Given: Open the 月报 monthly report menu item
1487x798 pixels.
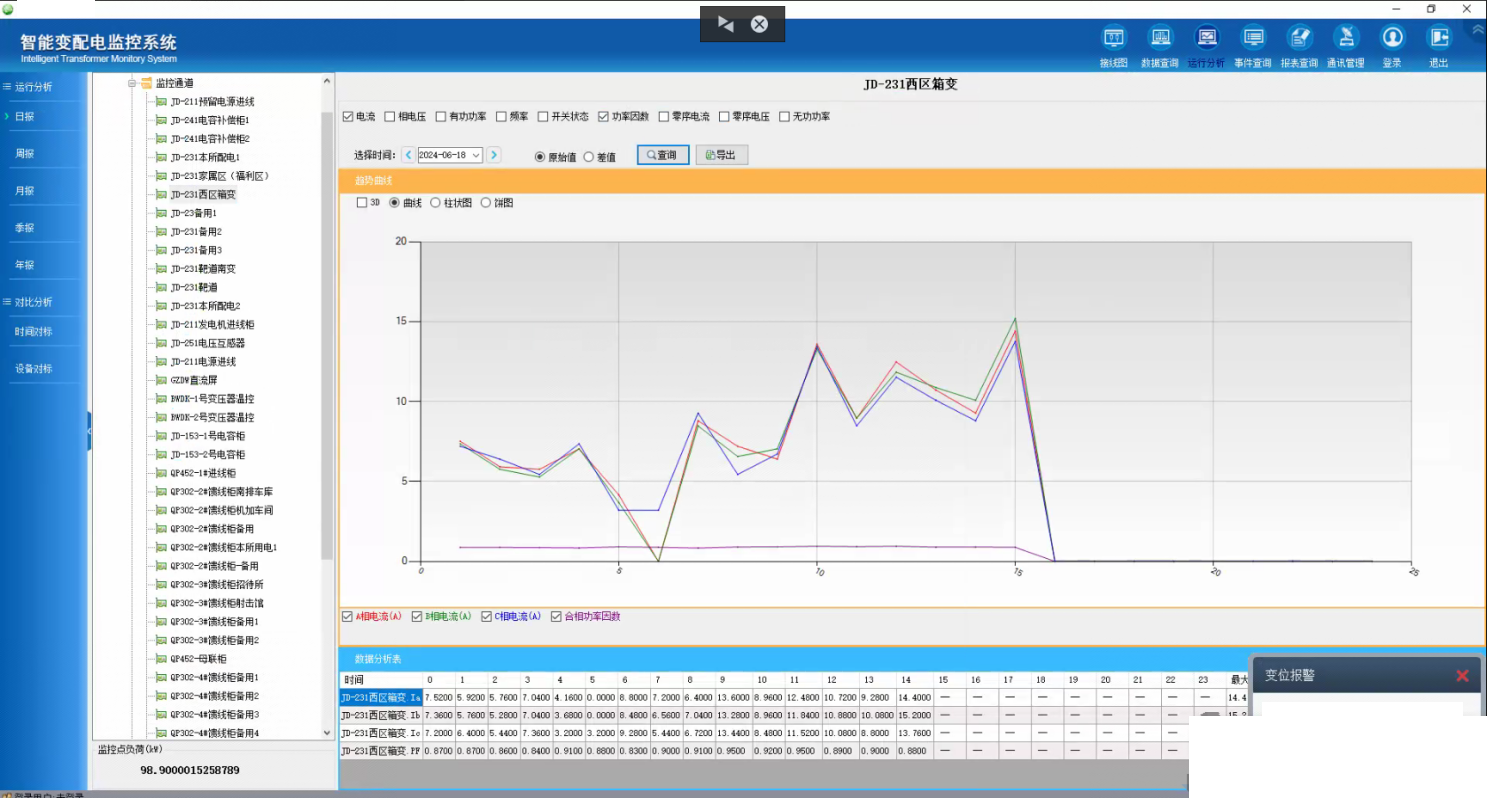Looking at the screenshot, I should (24, 191).
